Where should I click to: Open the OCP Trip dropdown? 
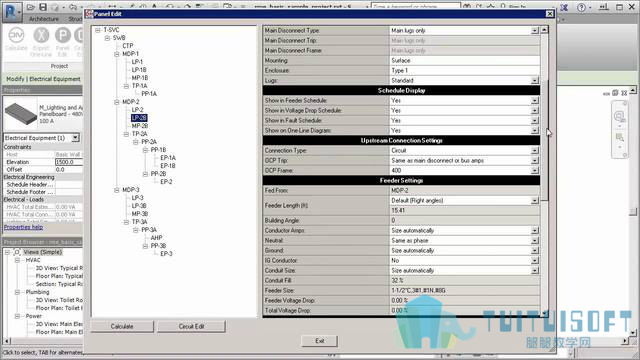point(535,161)
